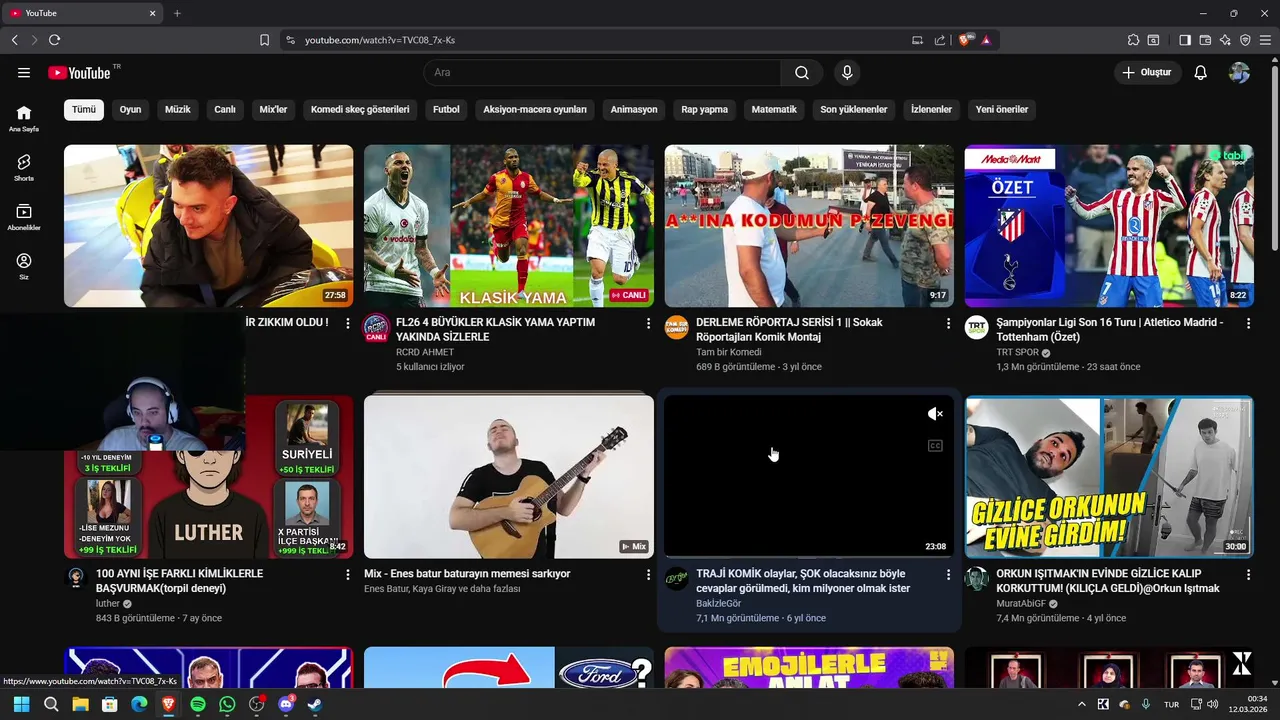The image size is (1280, 720).
Task: Open the GİZLİCE ORKUNUN EVİNE GİRDİM thumbnail
Action: (1109, 477)
